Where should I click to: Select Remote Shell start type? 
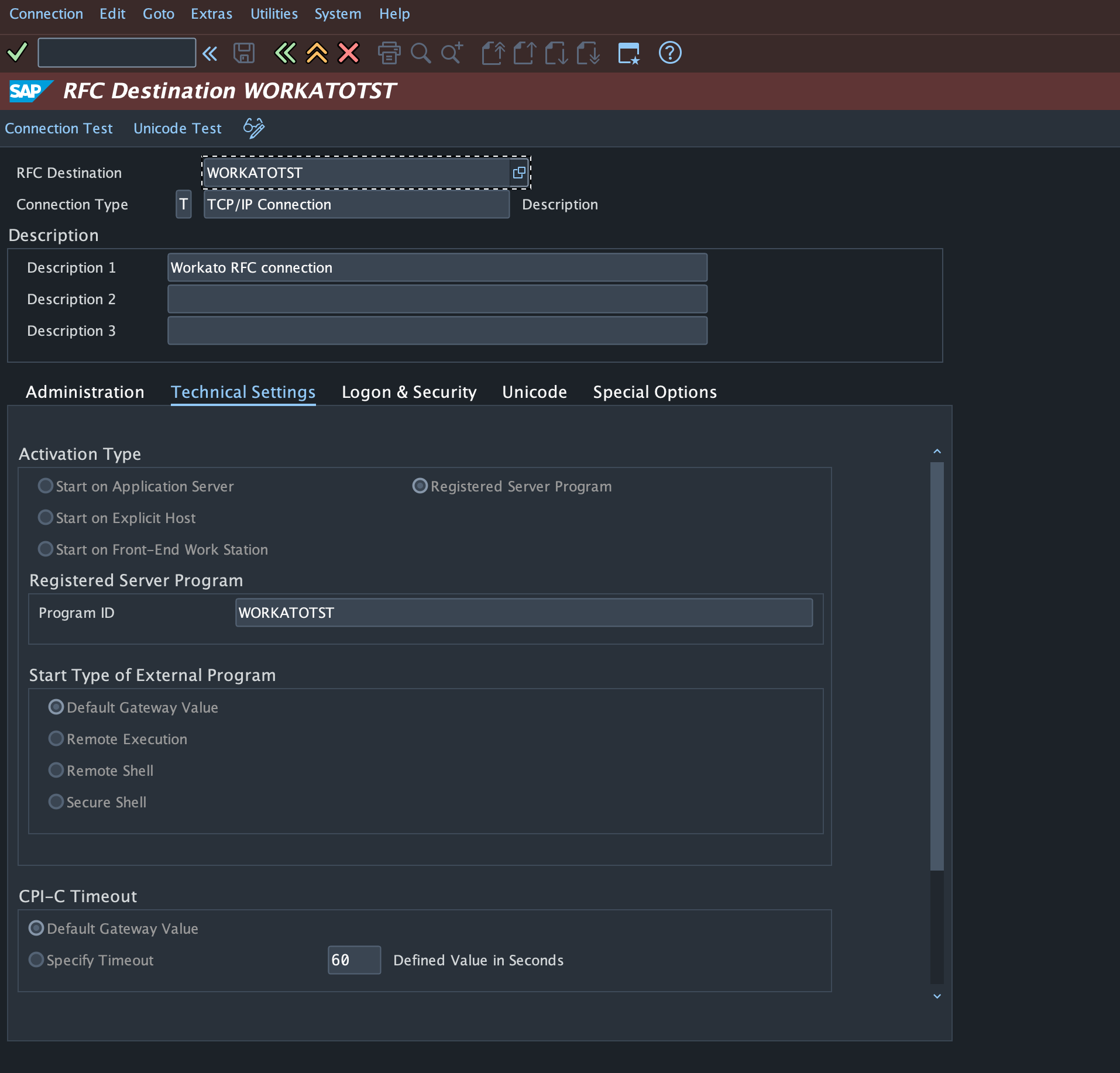(56, 771)
